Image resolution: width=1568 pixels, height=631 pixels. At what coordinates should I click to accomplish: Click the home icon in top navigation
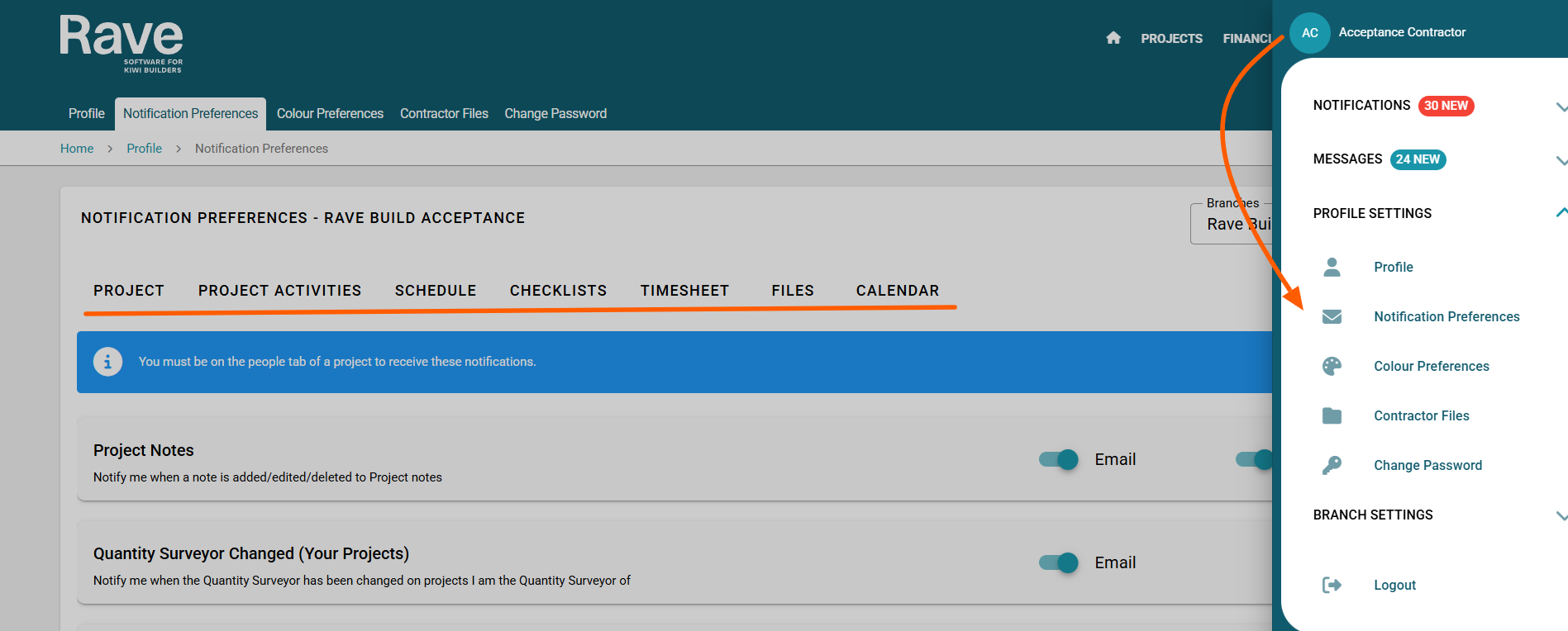(x=1113, y=38)
